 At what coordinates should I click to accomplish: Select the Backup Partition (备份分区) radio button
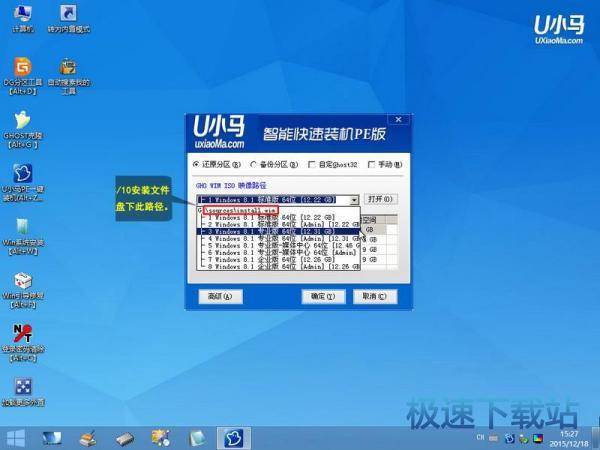274,165
